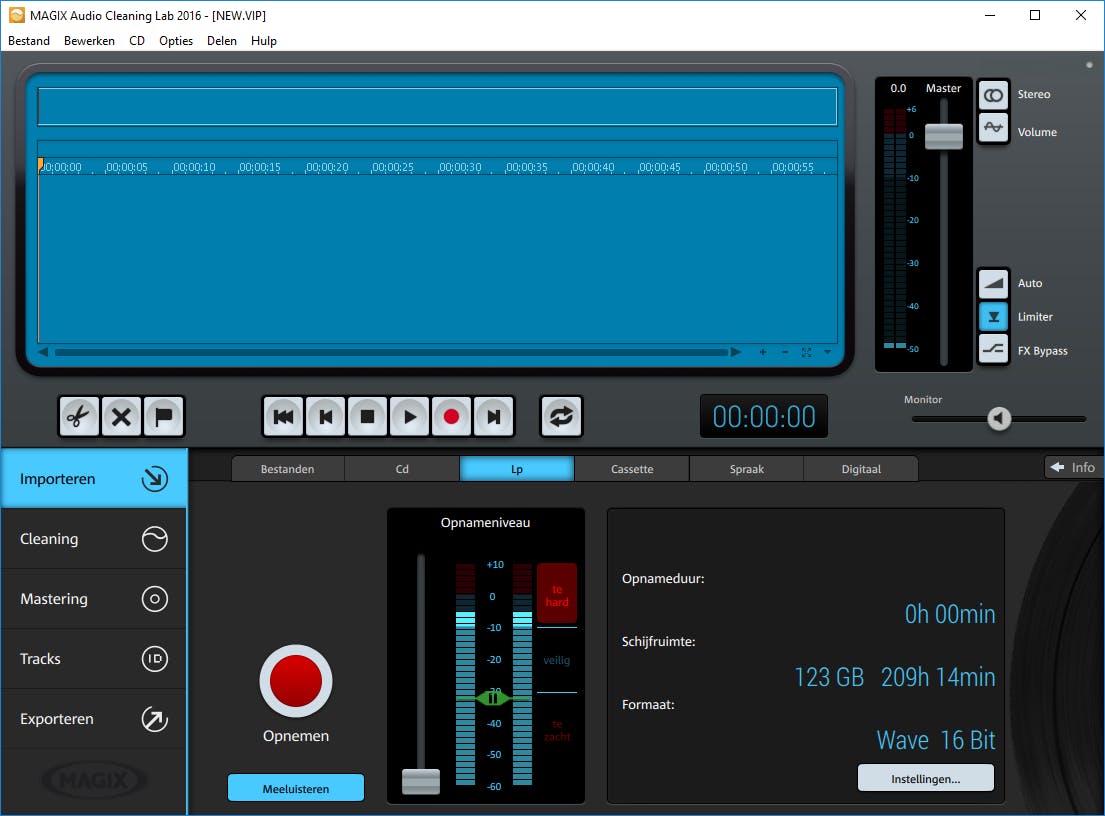Screen dimensions: 1105x816
Task: Click the 00:00:00 time counter display
Action: point(764,416)
